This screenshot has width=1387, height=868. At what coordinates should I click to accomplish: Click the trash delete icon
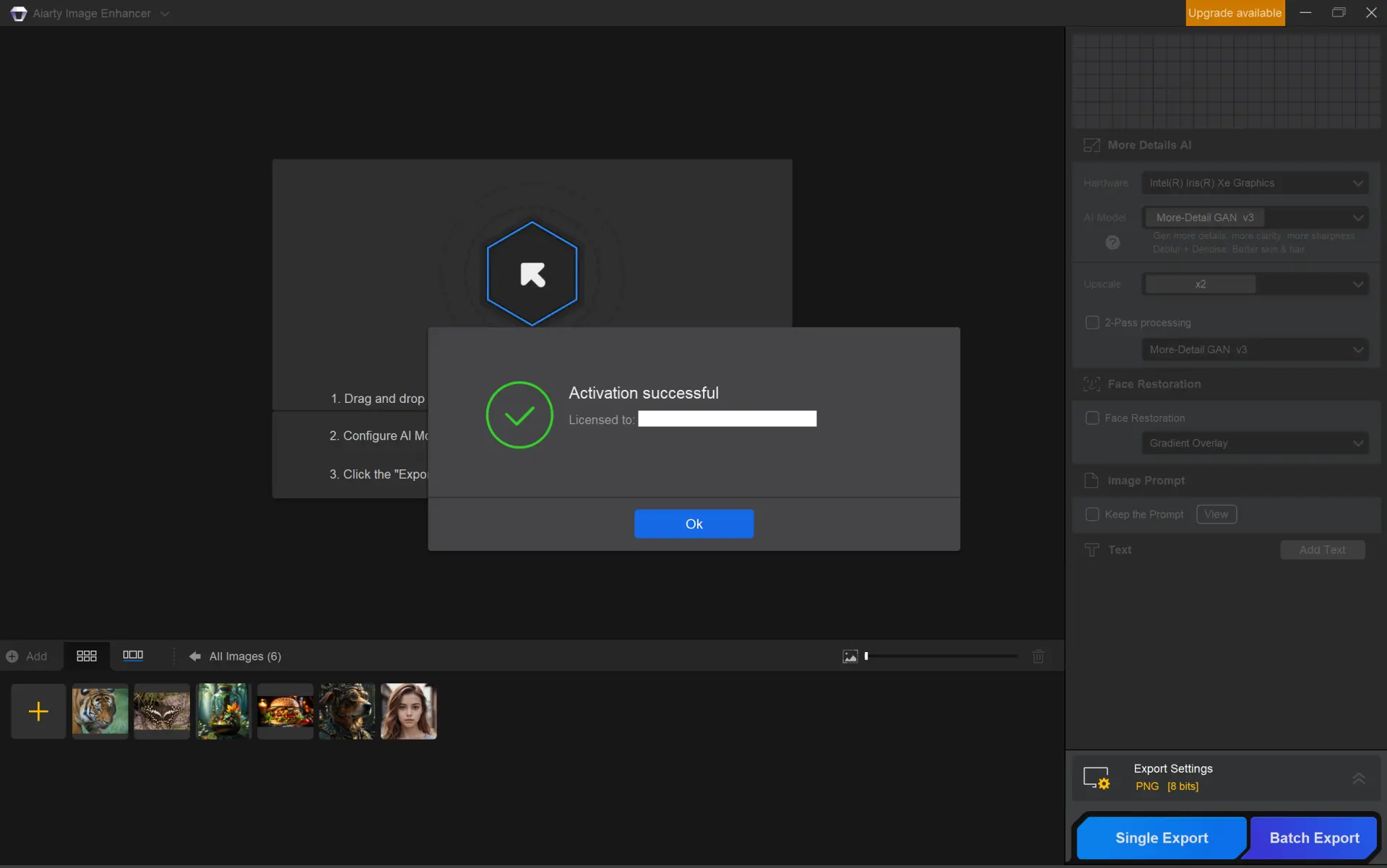pos(1038,656)
